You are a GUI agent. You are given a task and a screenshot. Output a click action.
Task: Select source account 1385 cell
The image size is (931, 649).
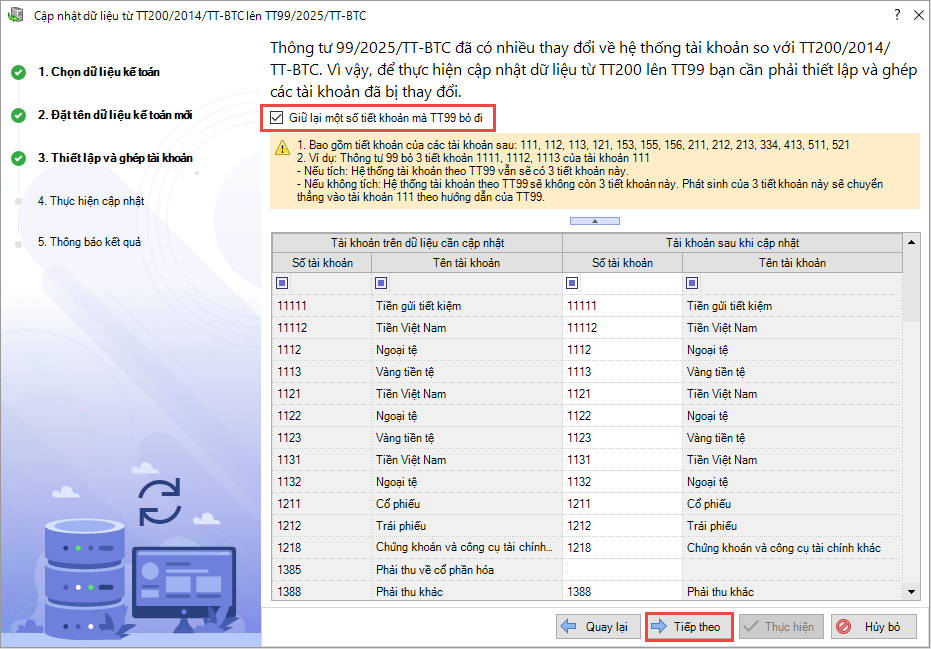[x=322, y=569]
